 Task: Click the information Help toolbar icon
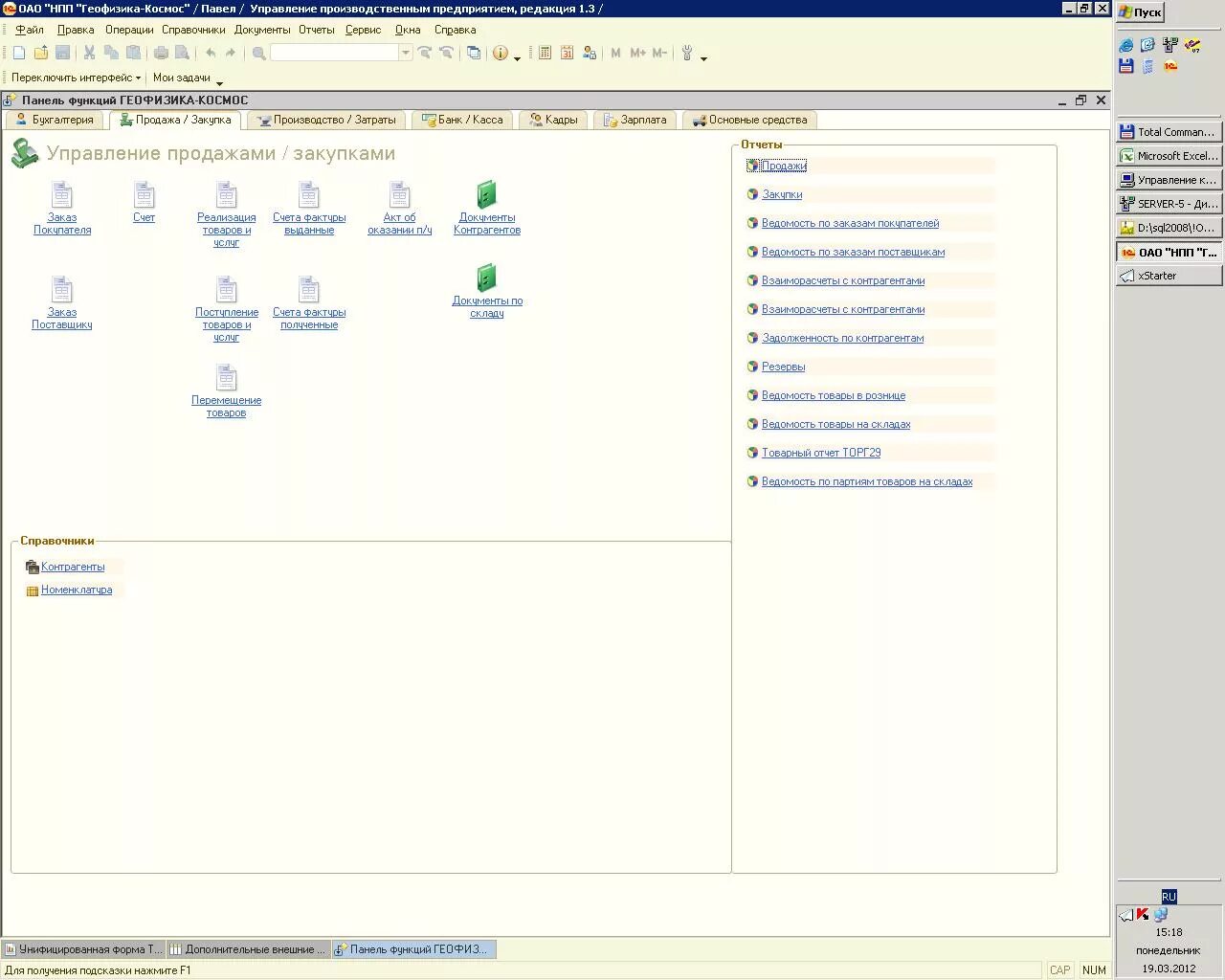[x=501, y=53]
